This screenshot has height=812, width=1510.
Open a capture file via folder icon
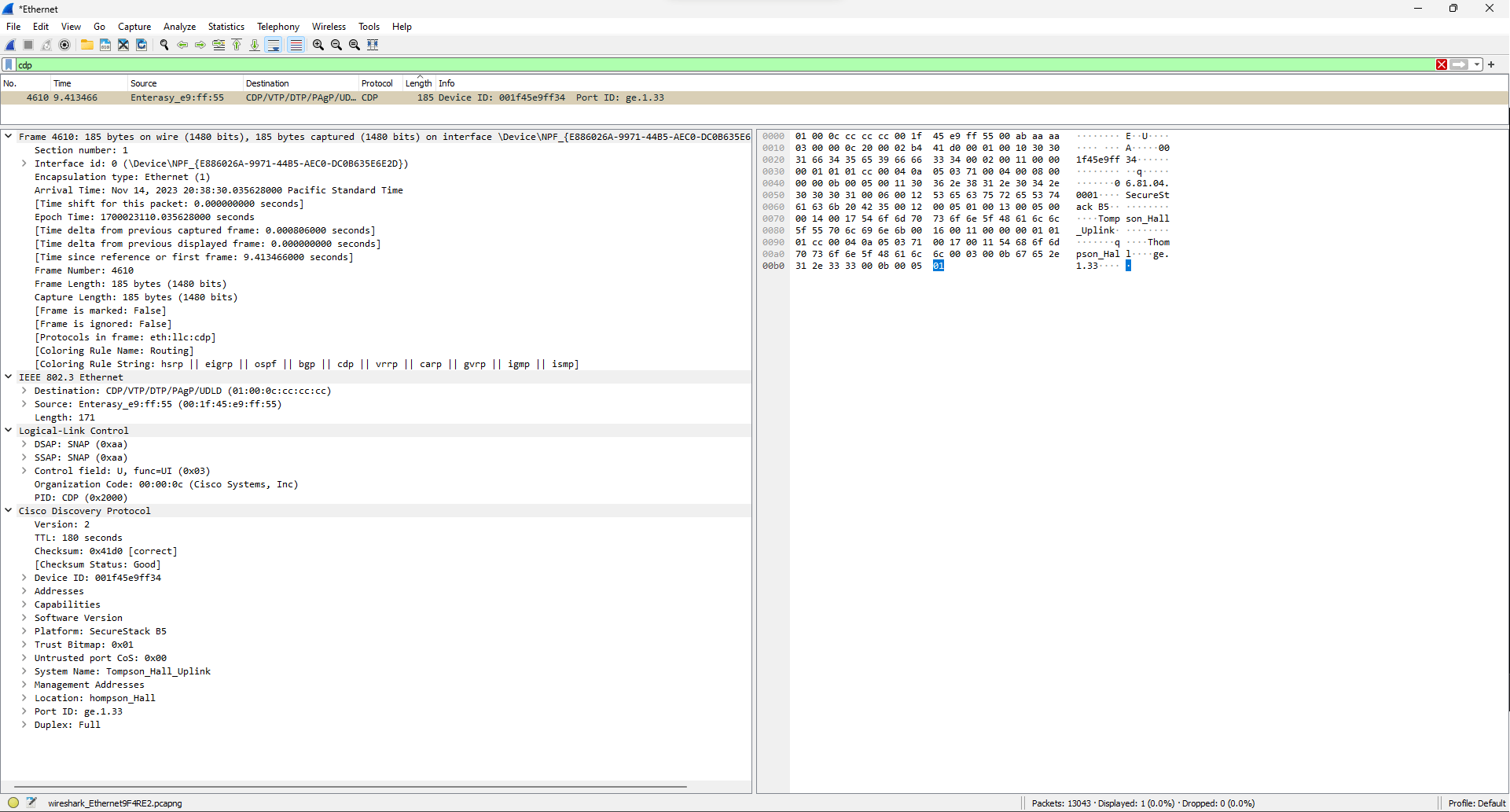point(87,45)
